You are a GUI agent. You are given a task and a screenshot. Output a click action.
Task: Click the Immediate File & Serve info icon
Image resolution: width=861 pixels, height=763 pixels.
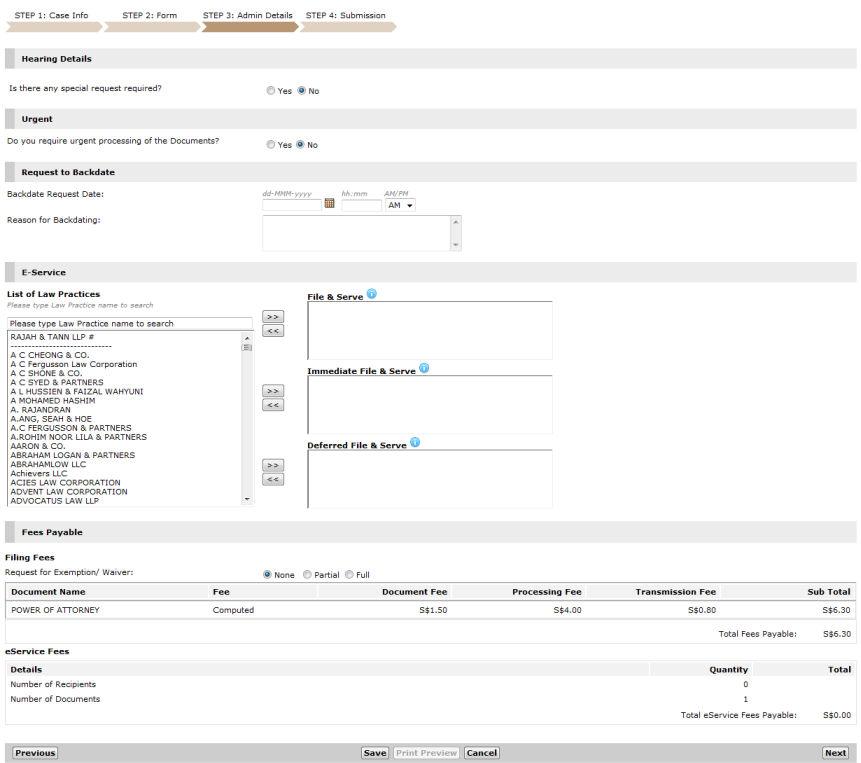tap(423, 368)
